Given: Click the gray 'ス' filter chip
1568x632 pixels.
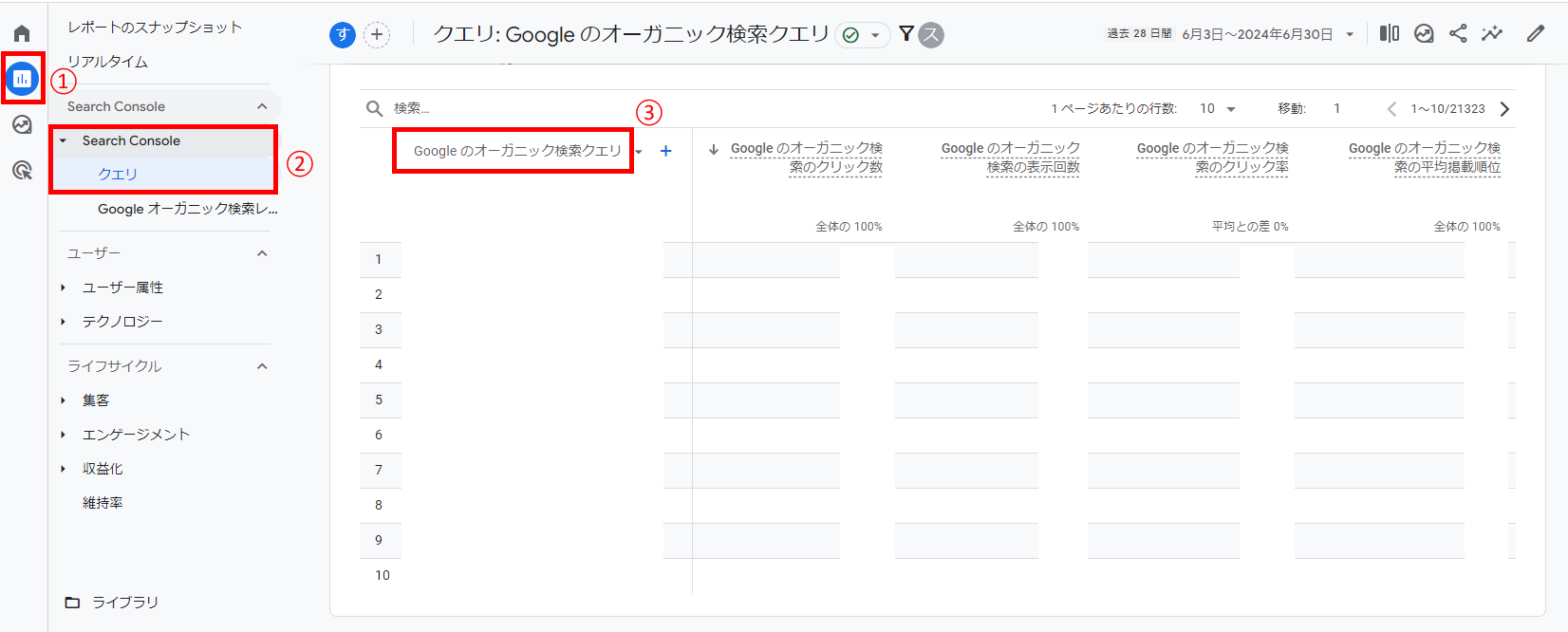Looking at the screenshot, I should pyautogui.click(x=932, y=35).
